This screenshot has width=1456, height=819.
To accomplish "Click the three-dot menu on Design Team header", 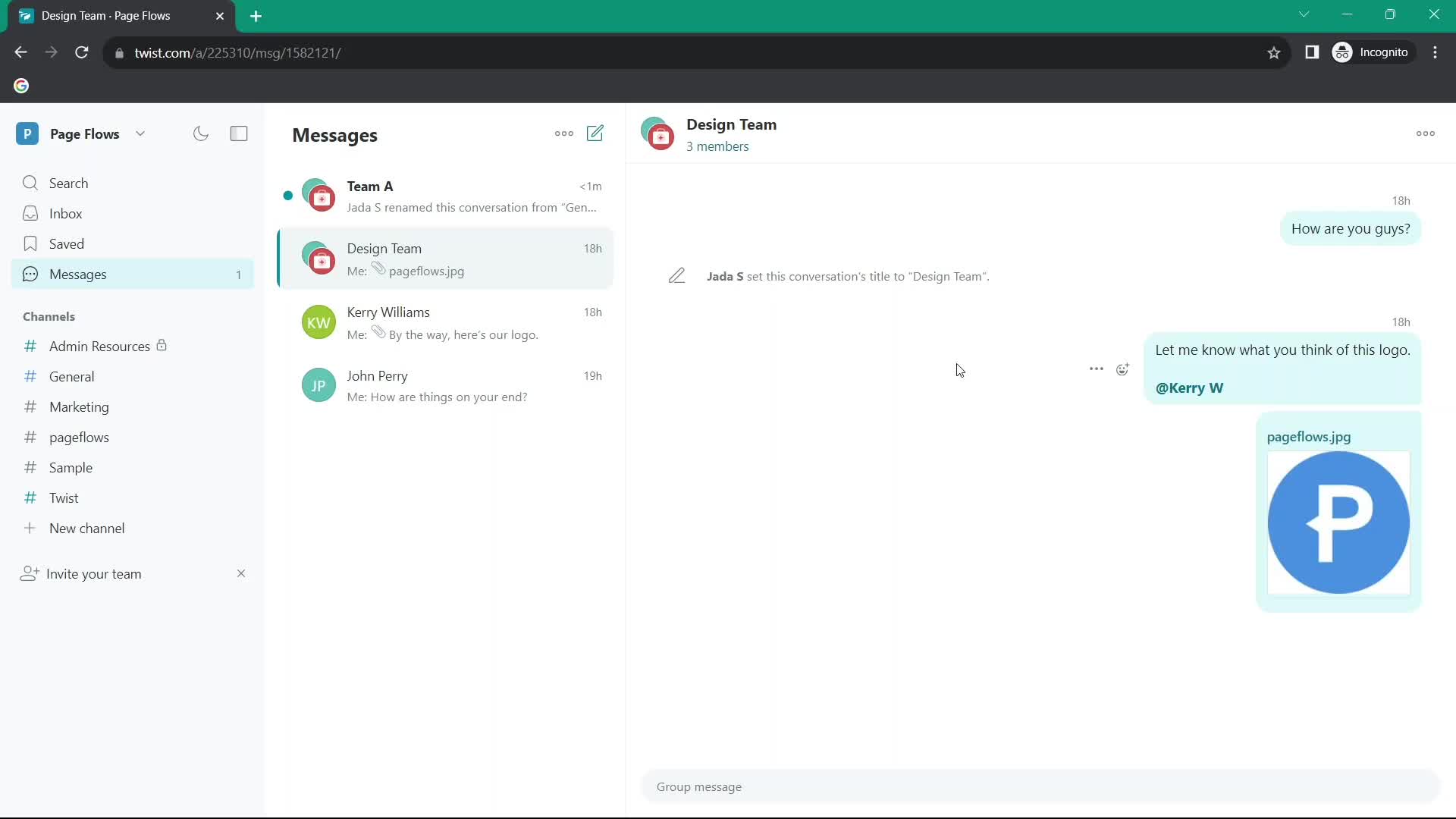I will (1425, 133).
